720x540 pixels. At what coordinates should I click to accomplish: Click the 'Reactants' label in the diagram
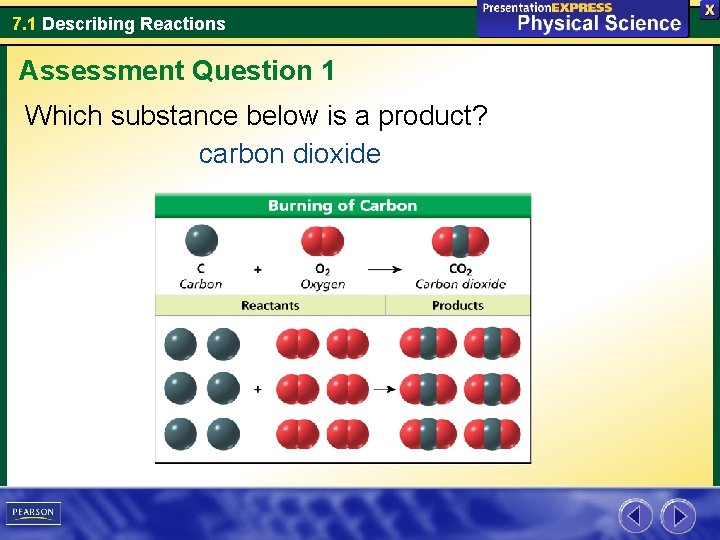[x=270, y=305]
